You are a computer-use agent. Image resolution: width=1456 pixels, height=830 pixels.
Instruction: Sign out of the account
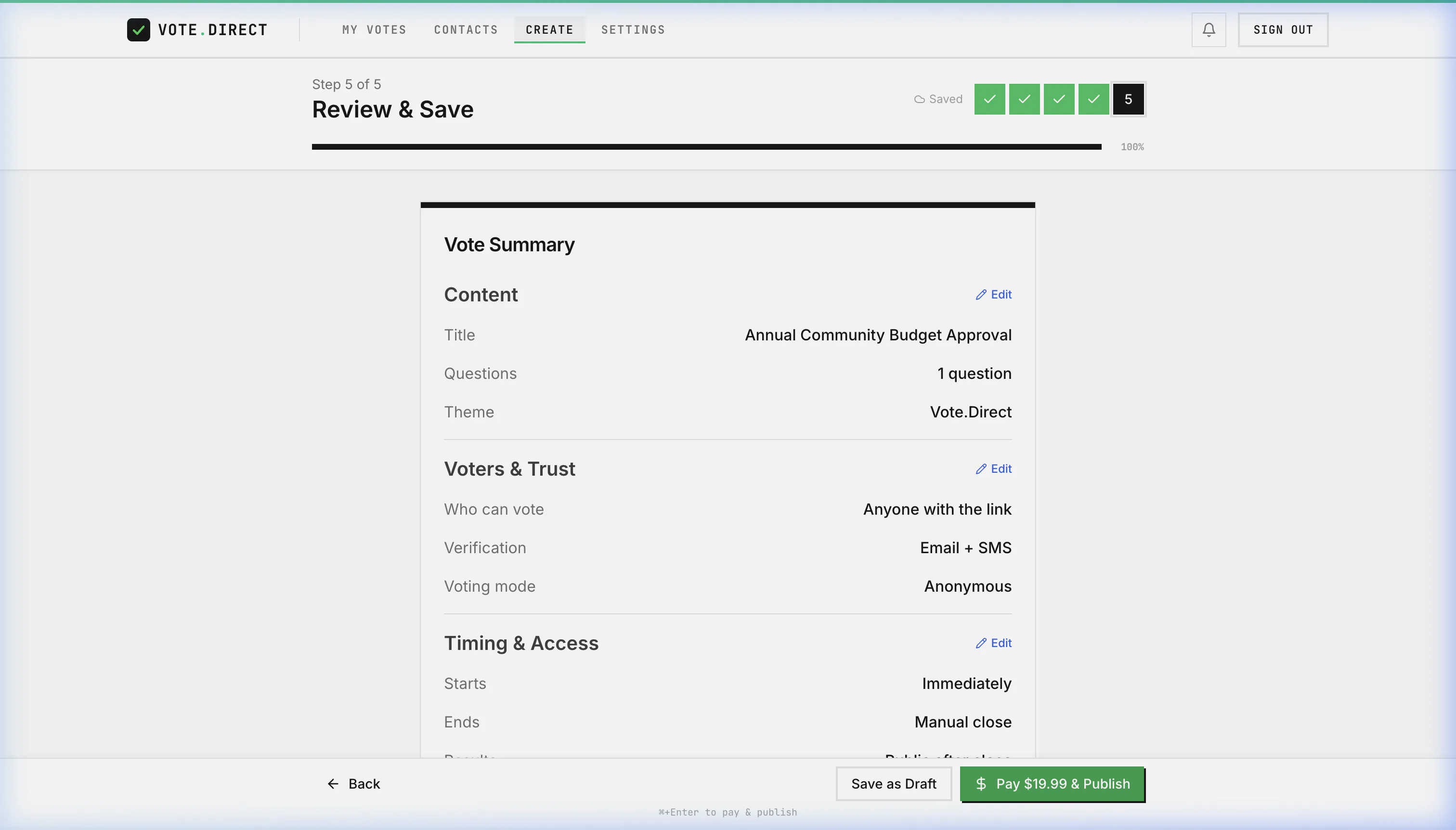1283,30
